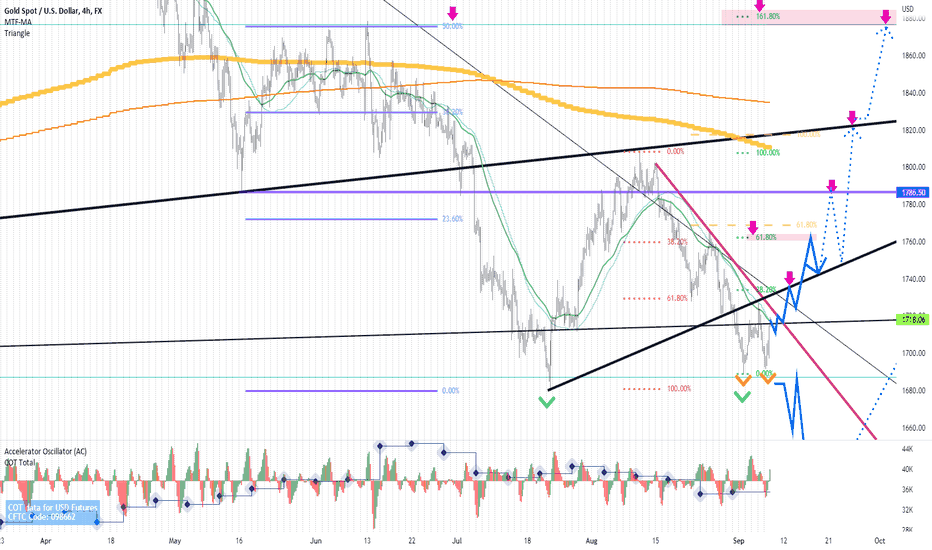Viewport: 932px width, 550px height.
Task: Select the MTF-MA indicator label
Action: point(18,22)
